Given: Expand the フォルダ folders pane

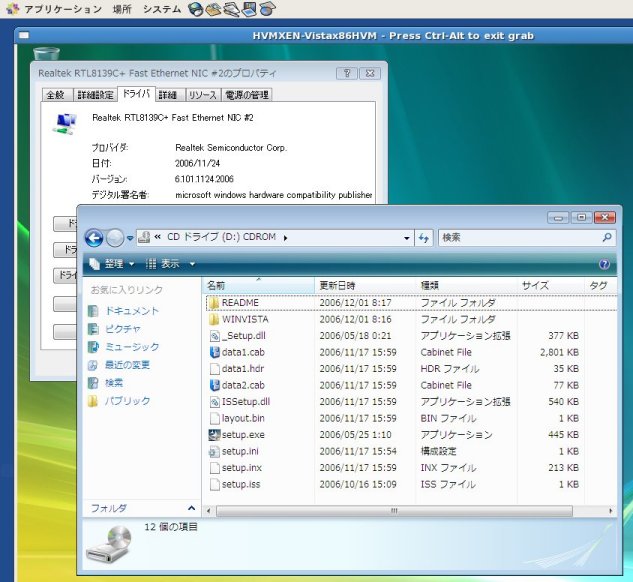Looking at the screenshot, I should [191, 508].
